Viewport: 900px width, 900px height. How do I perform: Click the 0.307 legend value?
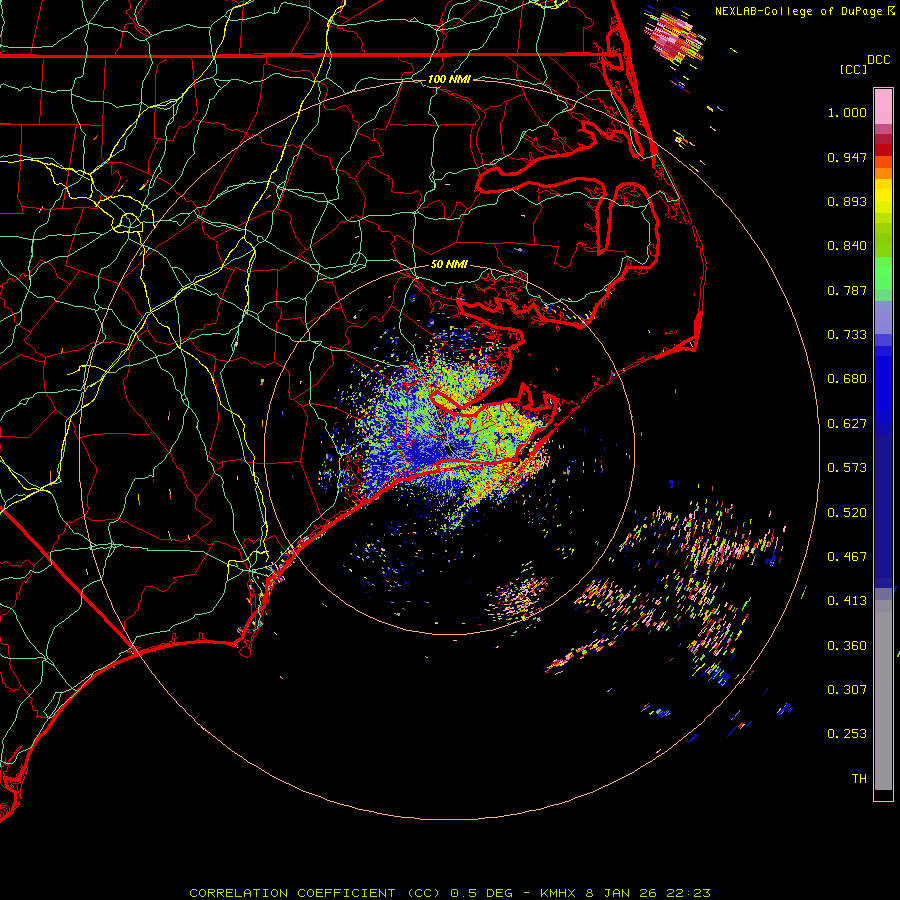click(847, 690)
